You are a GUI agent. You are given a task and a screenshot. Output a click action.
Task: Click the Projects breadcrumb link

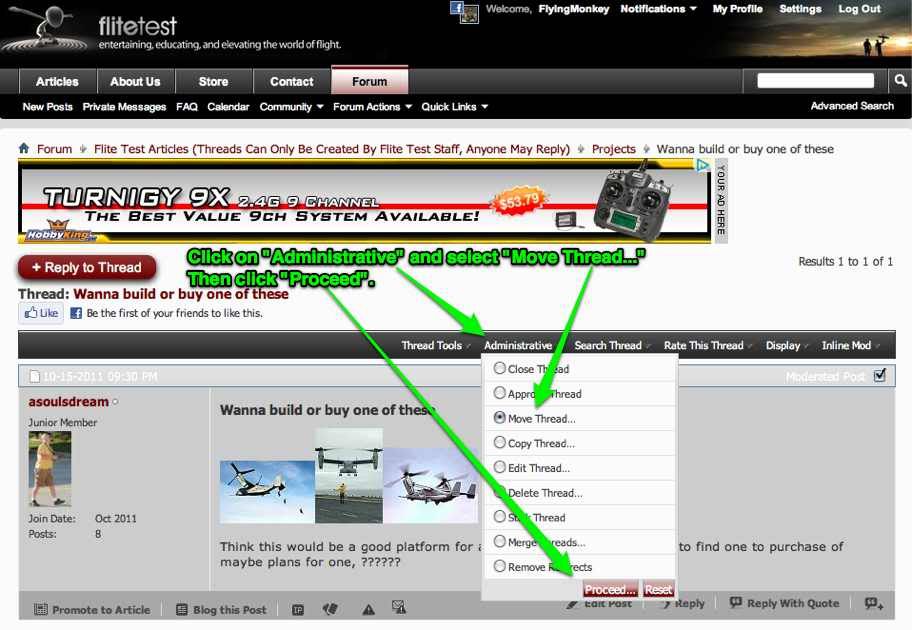coord(614,149)
